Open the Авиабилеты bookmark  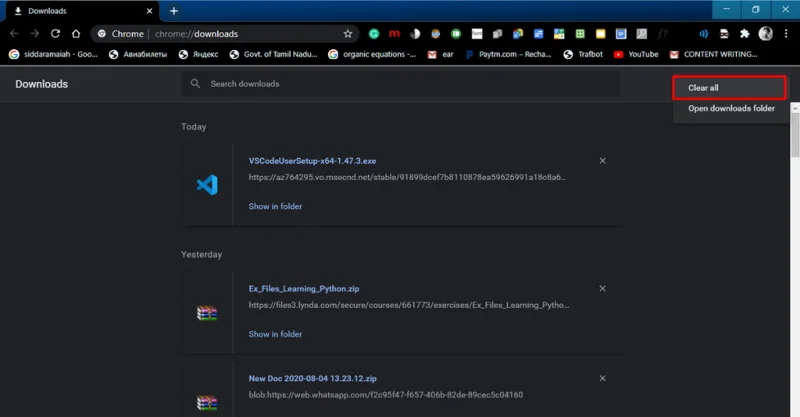click(138, 54)
